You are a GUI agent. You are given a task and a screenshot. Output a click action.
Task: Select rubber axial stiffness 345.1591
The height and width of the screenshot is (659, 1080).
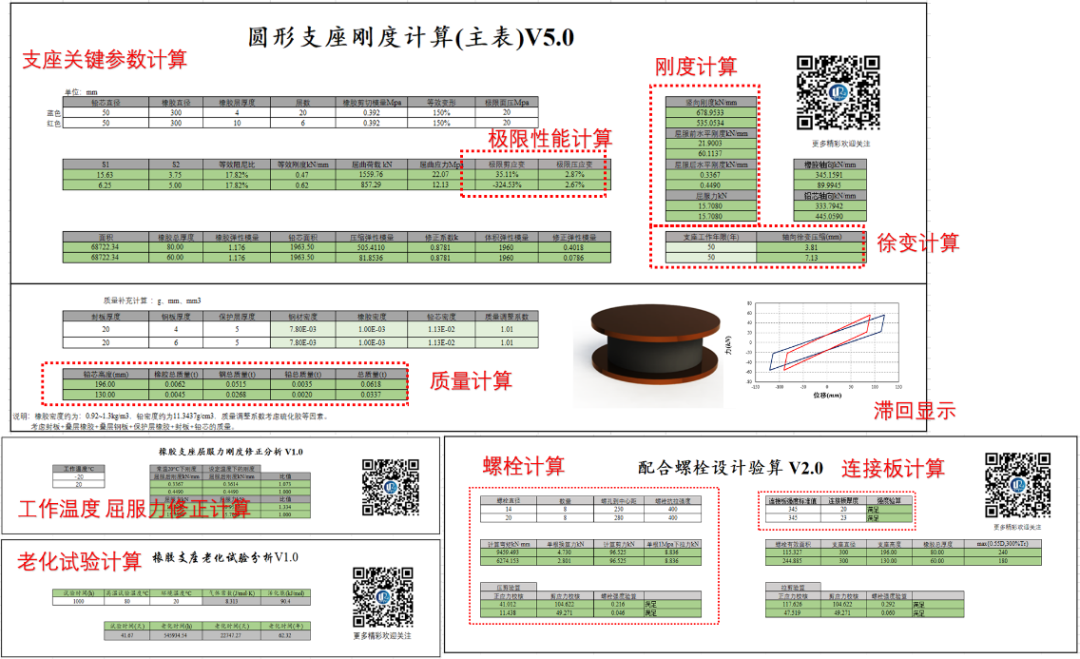[829, 175]
